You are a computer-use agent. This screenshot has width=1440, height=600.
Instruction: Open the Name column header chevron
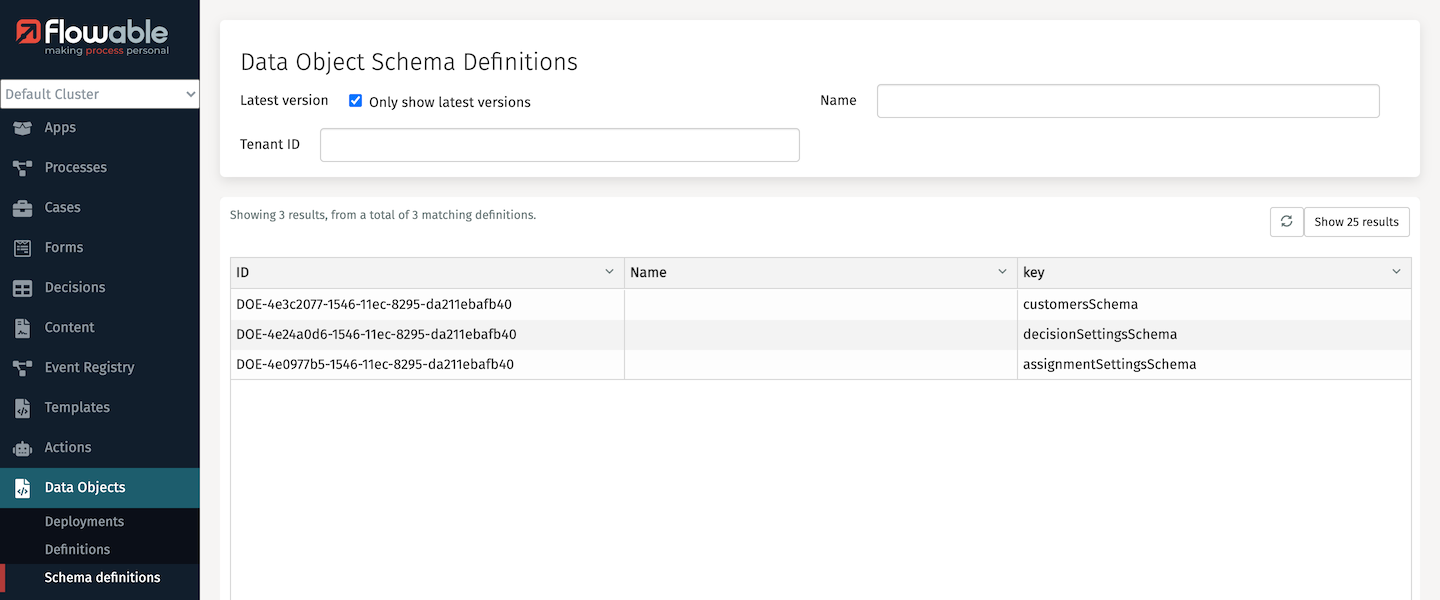pos(1002,272)
